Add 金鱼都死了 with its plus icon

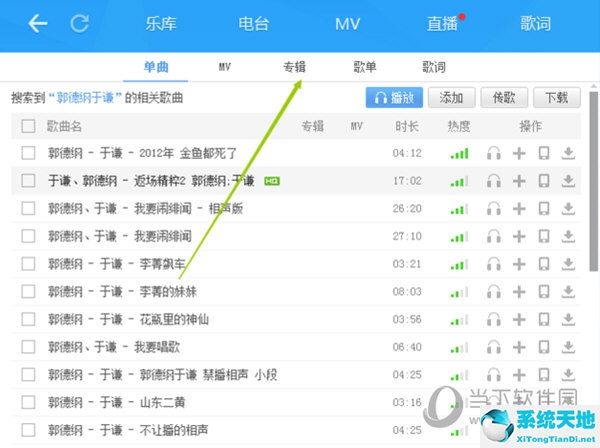click(519, 153)
